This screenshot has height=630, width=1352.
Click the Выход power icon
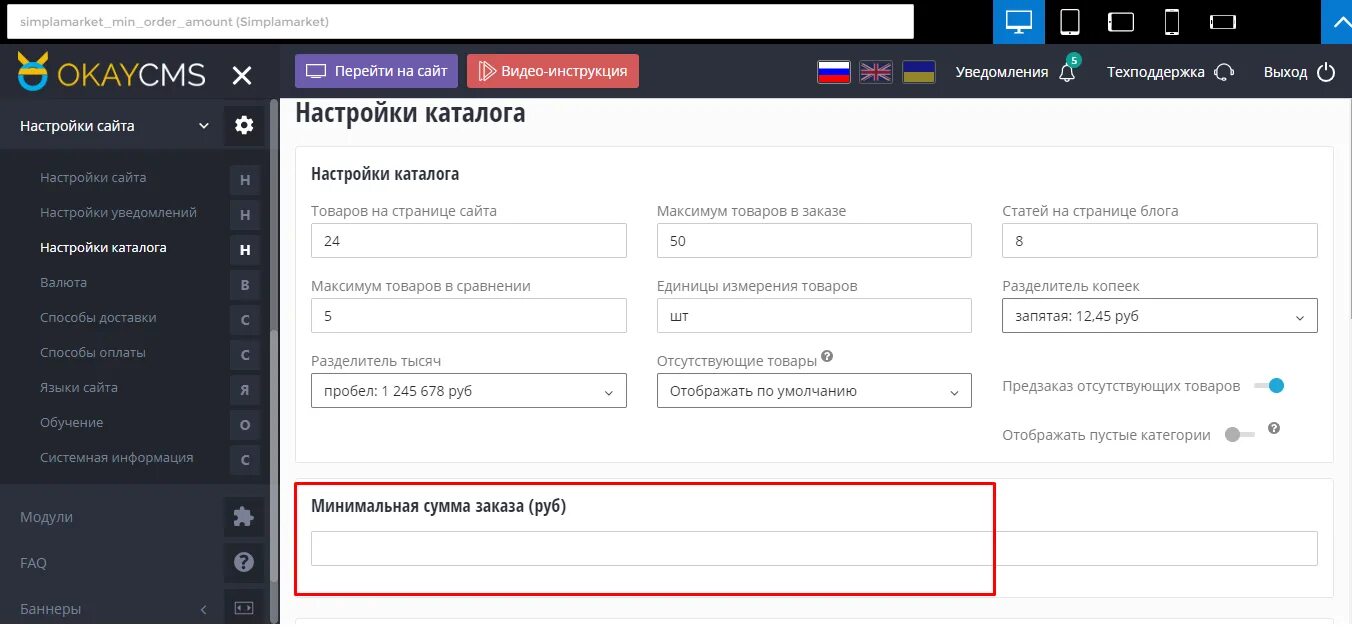[x=1326, y=72]
